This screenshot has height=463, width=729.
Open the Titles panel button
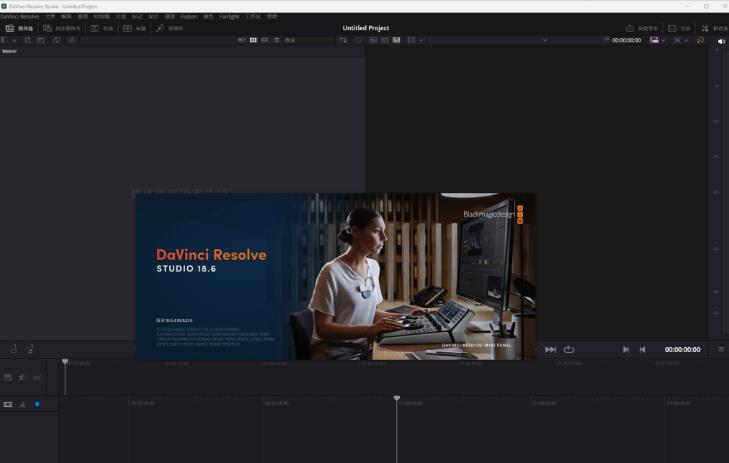pyautogui.click(x=134, y=28)
